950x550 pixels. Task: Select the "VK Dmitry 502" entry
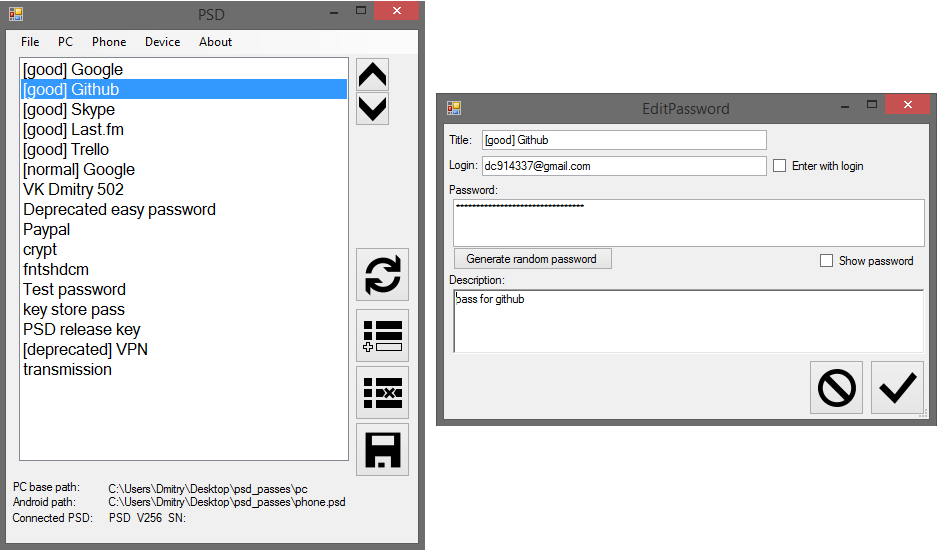tap(184, 190)
